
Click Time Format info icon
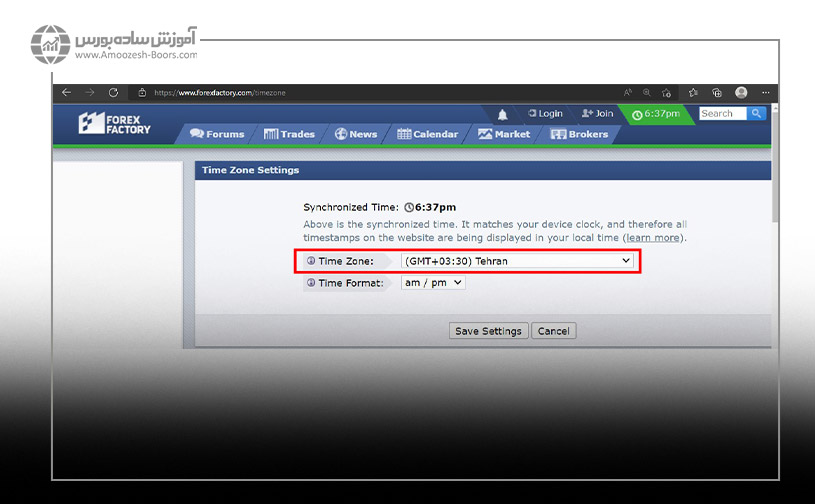coord(311,283)
